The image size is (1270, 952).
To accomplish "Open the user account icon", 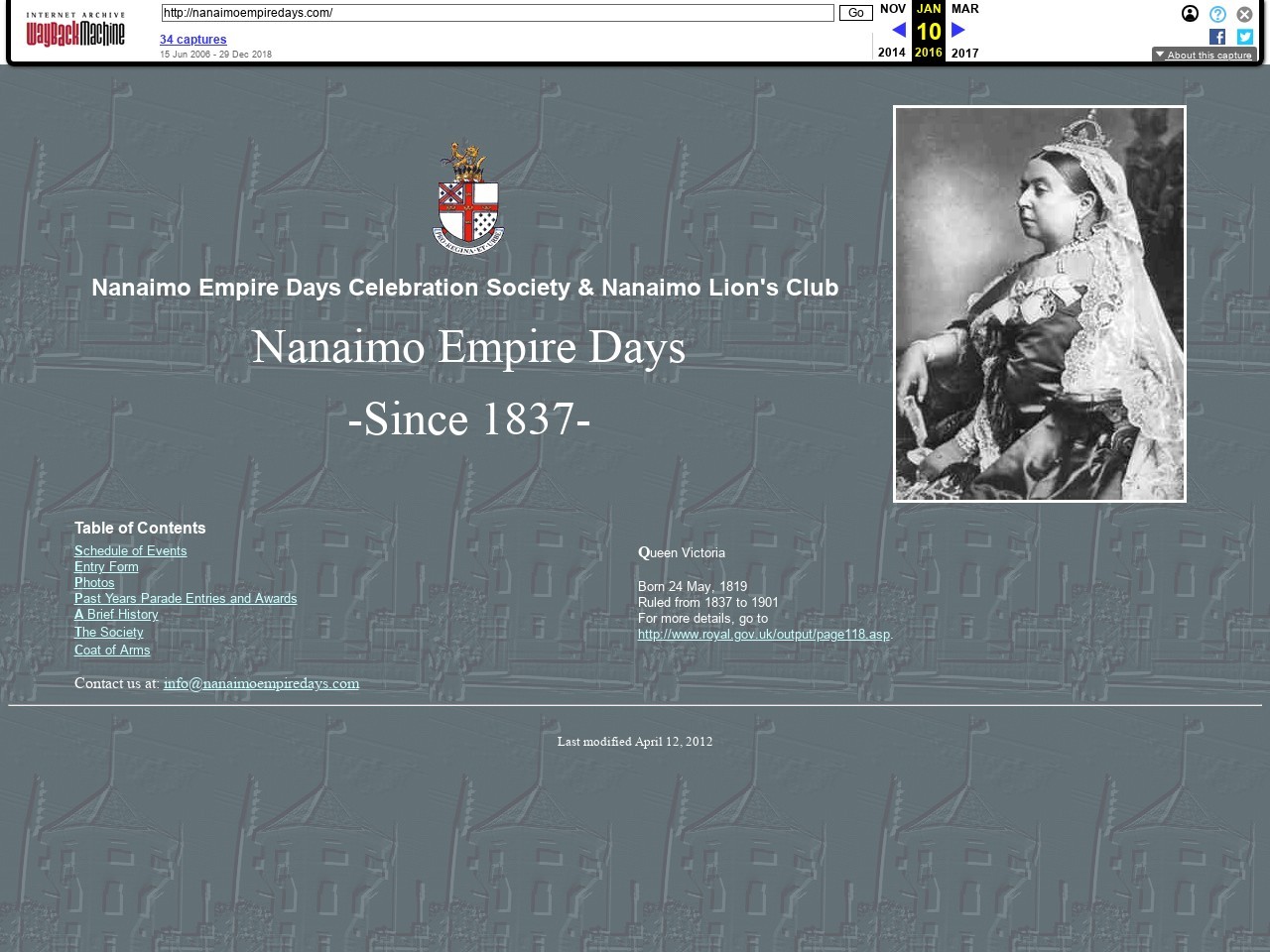I will point(1190,14).
